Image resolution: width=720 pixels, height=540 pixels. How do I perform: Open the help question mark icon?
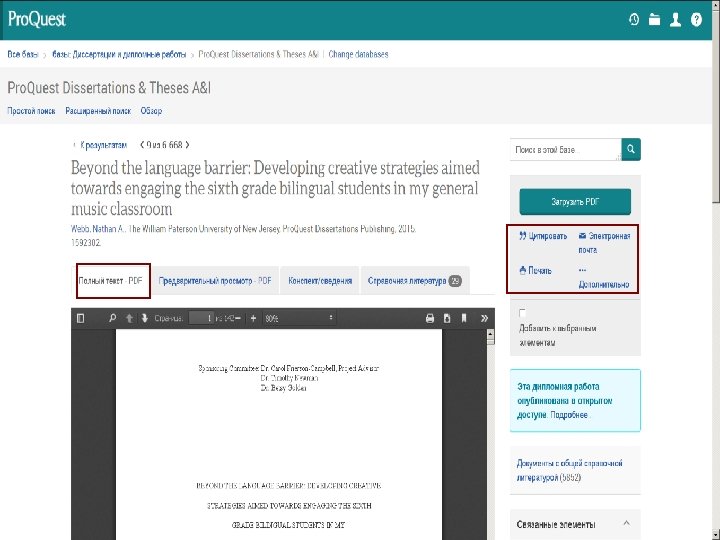click(x=696, y=19)
